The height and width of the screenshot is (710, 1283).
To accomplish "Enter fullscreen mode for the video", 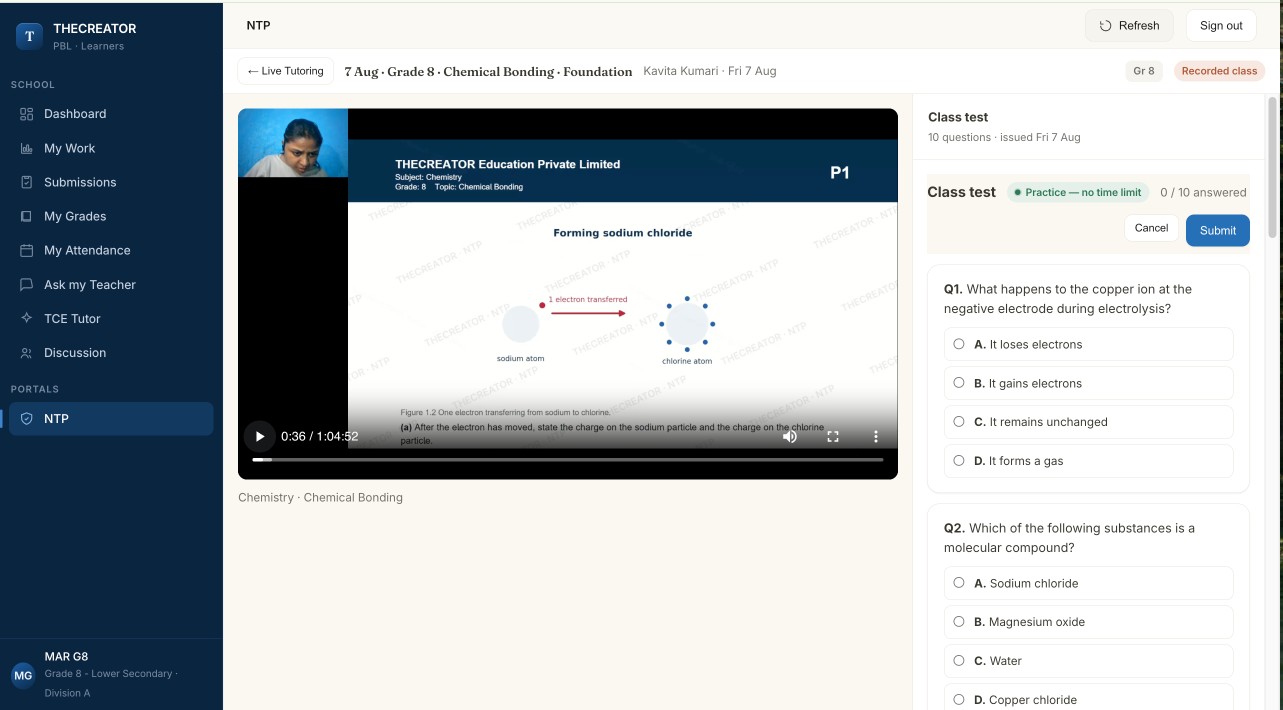I will pos(833,436).
